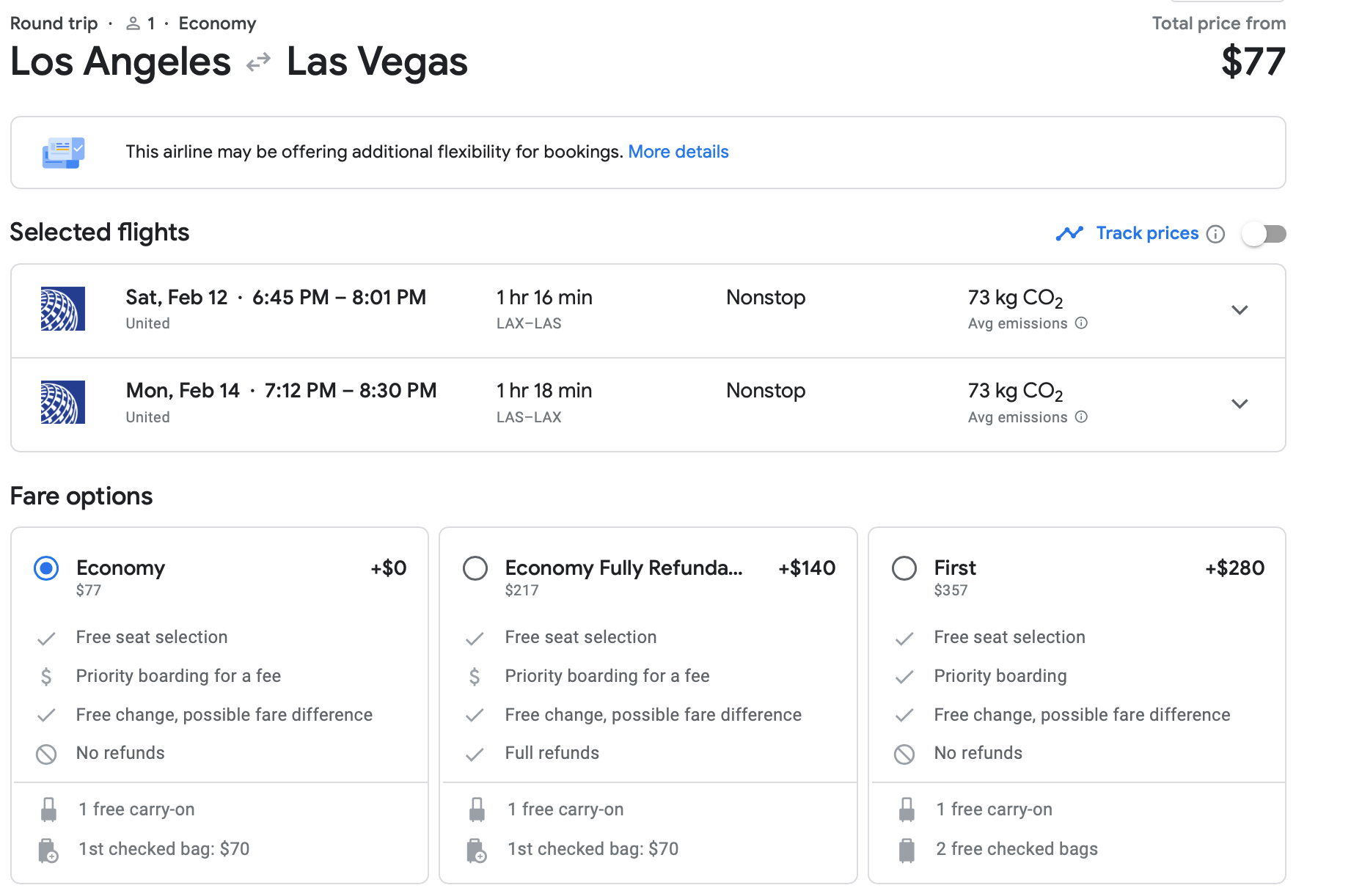The height and width of the screenshot is (896, 1351).
Task: Click United logo on Feb 12 flight
Action: click(x=63, y=309)
